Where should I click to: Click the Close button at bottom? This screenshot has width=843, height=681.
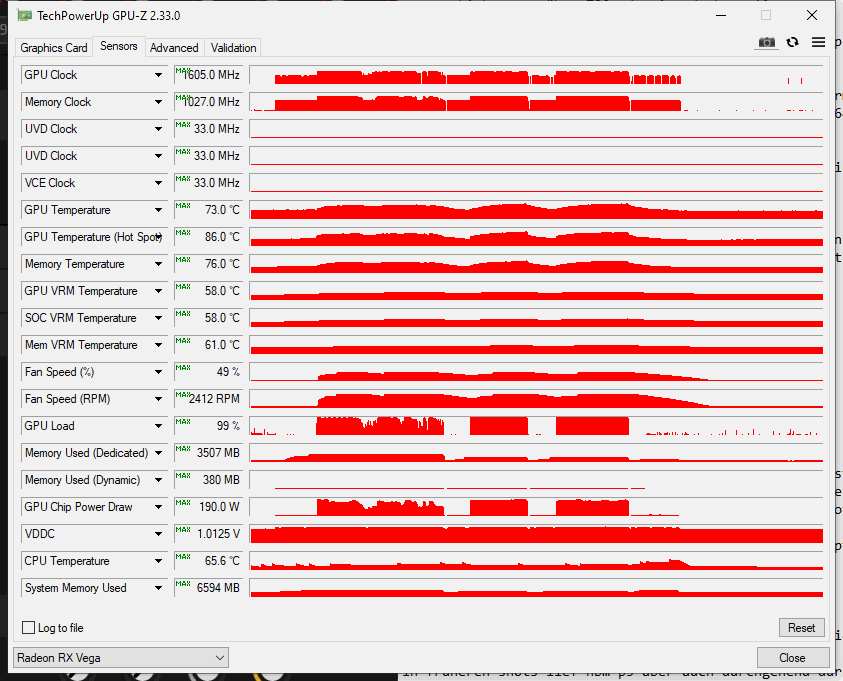click(x=792, y=657)
